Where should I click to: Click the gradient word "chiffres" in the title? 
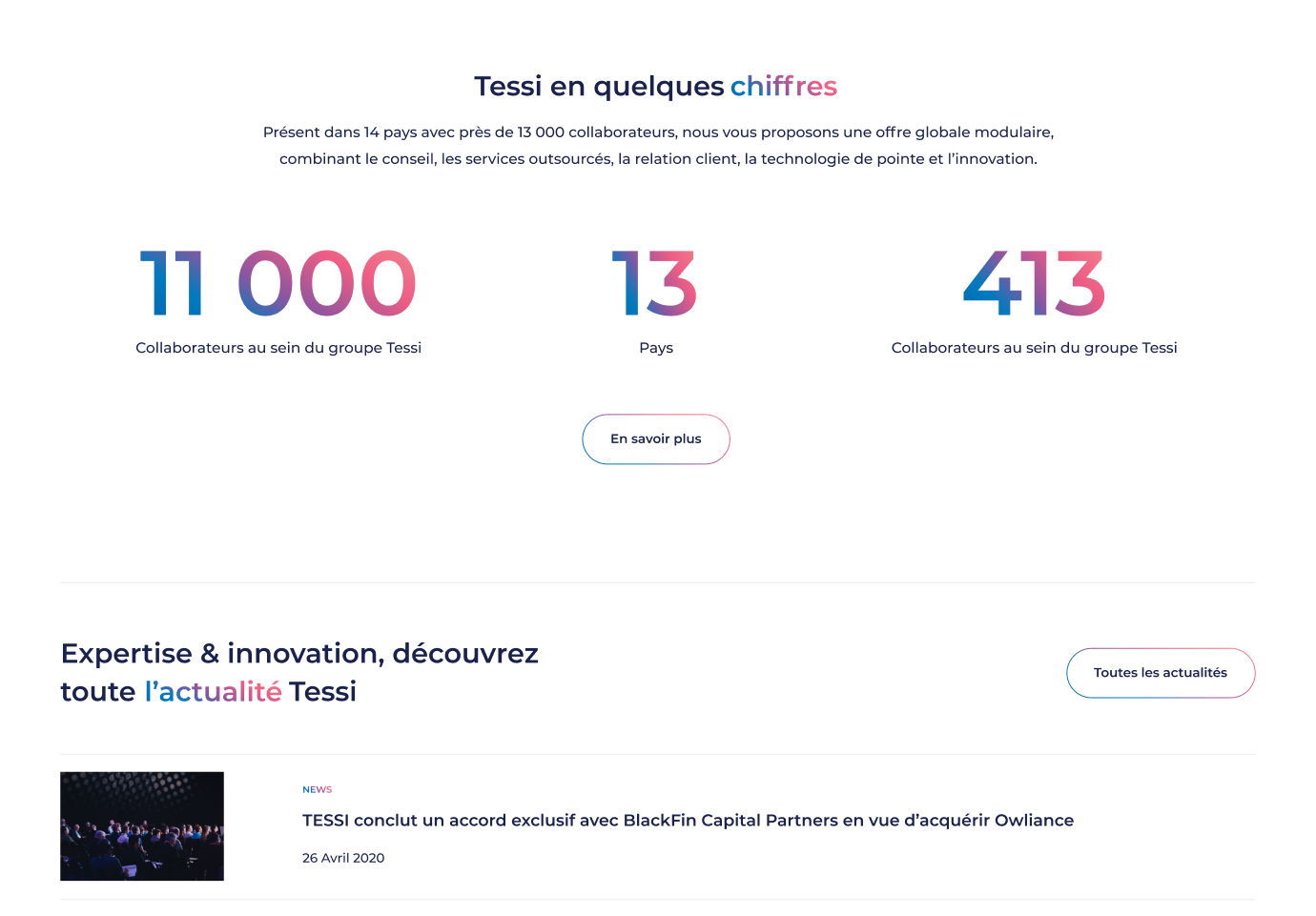(783, 87)
